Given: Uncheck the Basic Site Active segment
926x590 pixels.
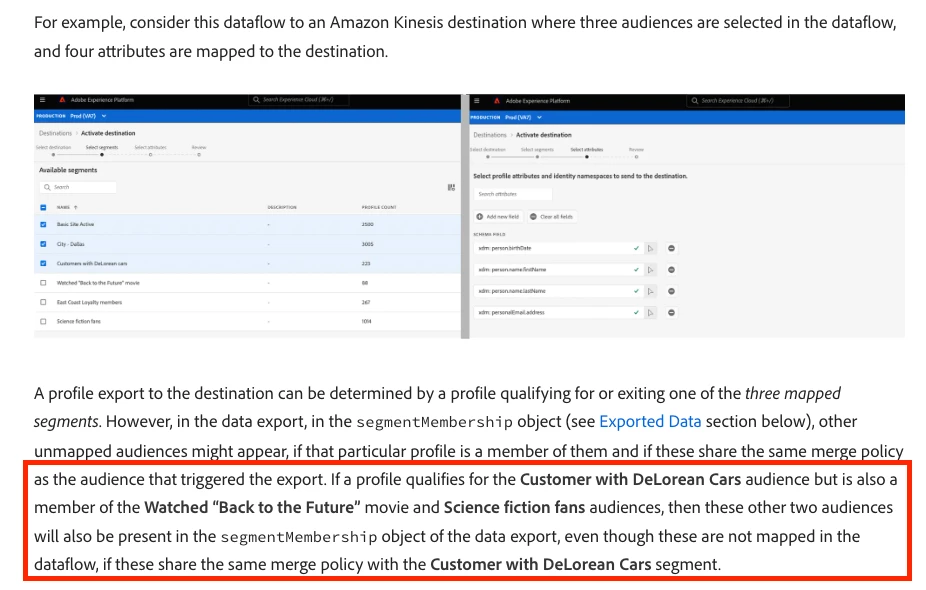Looking at the screenshot, I should 43,224.
